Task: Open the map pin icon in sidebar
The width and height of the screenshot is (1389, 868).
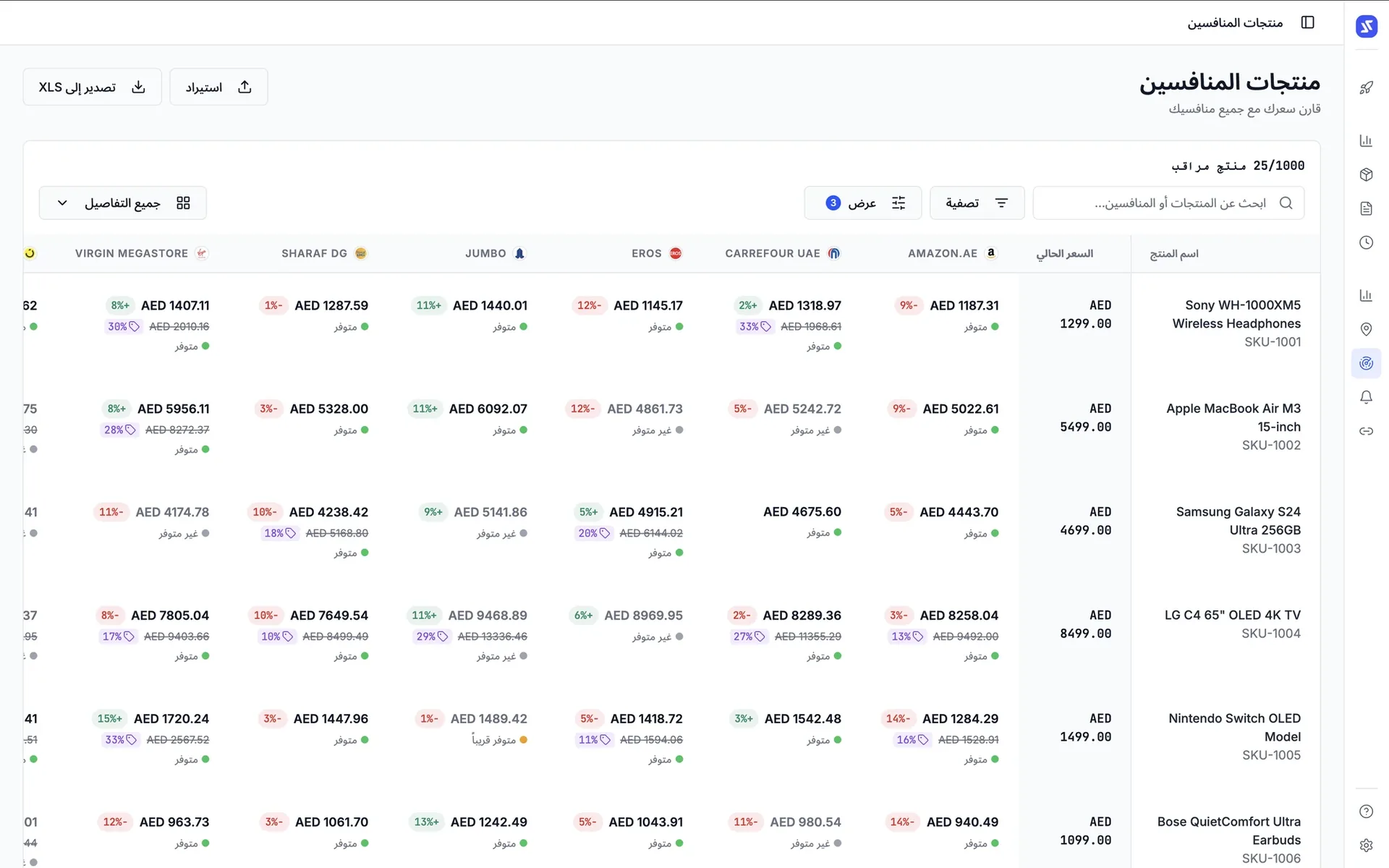Action: click(1366, 329)
